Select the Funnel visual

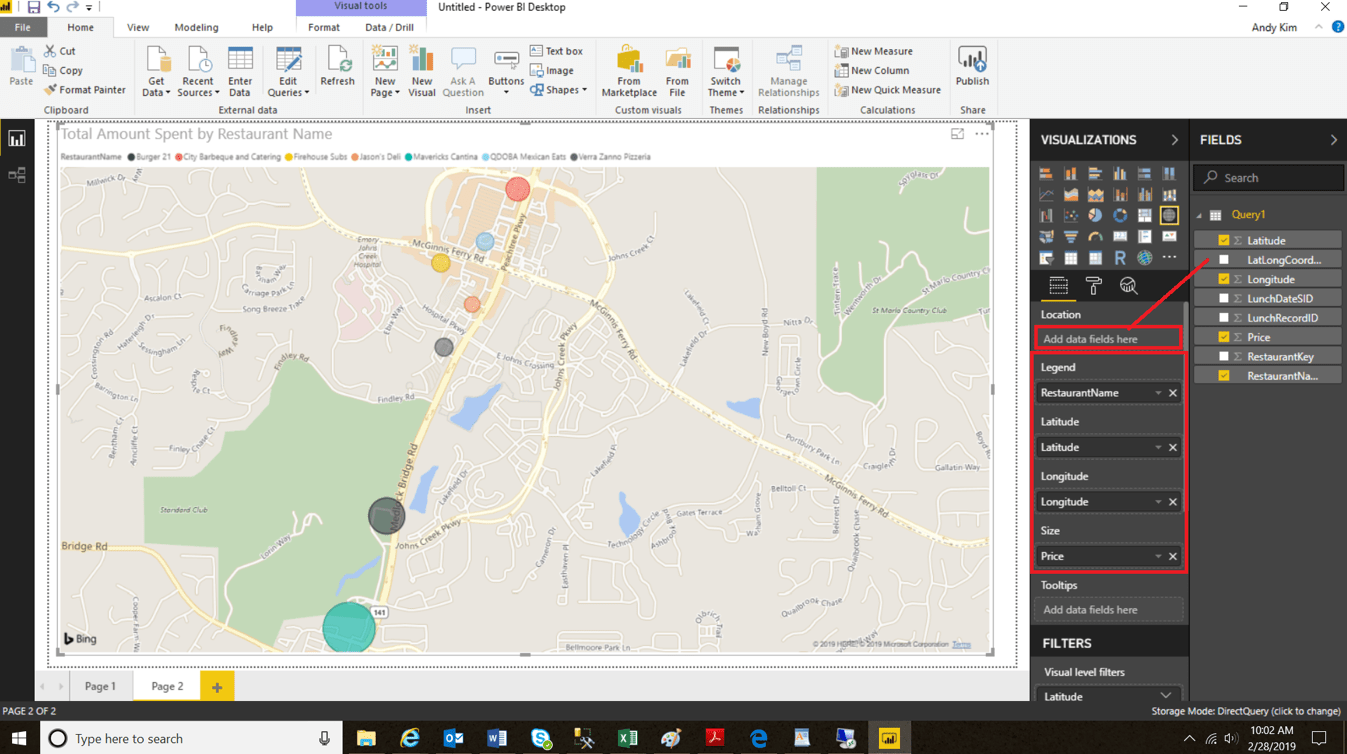coord(1071,237)
